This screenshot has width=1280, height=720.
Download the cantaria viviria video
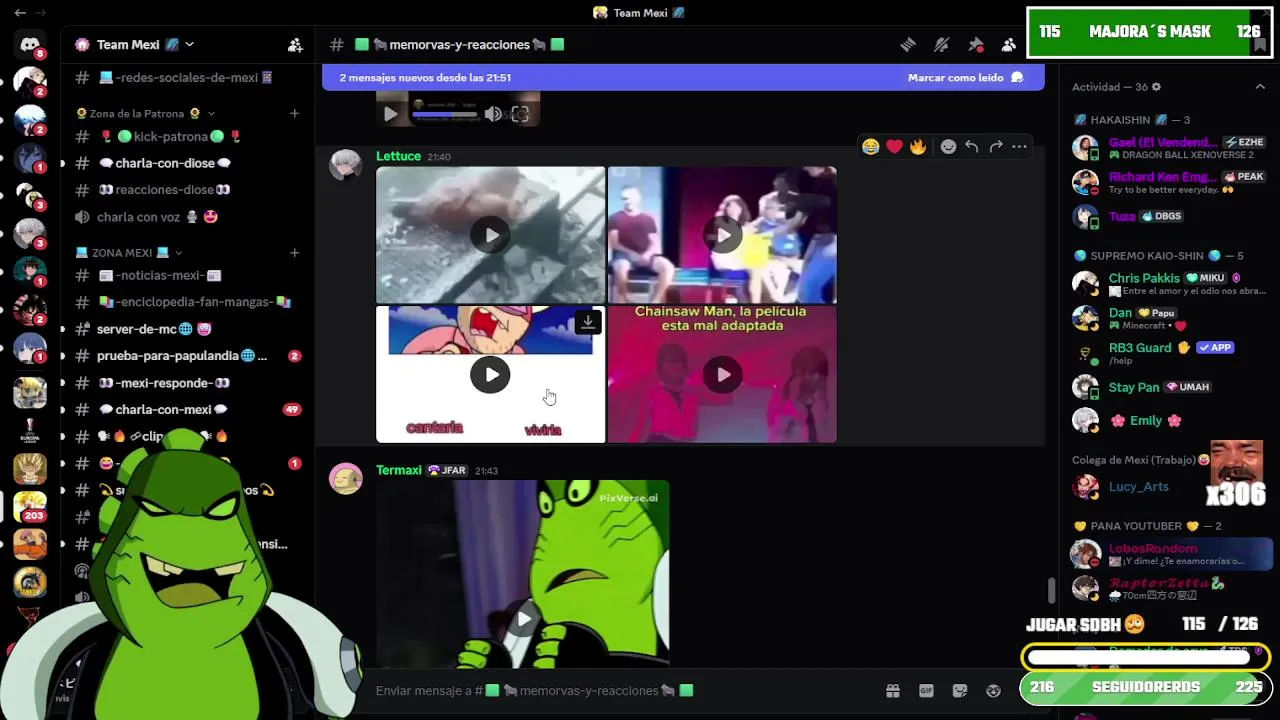click(588, 322)
